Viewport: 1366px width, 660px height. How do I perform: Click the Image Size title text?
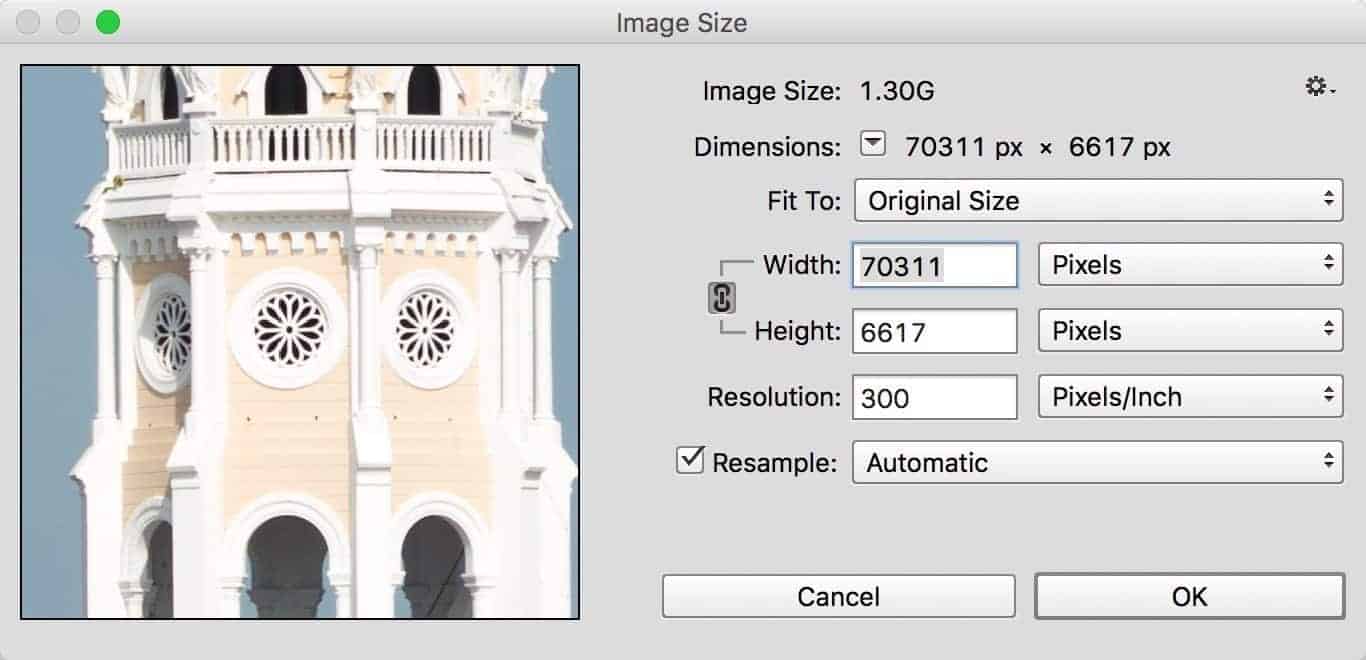[x=682, y=22]
